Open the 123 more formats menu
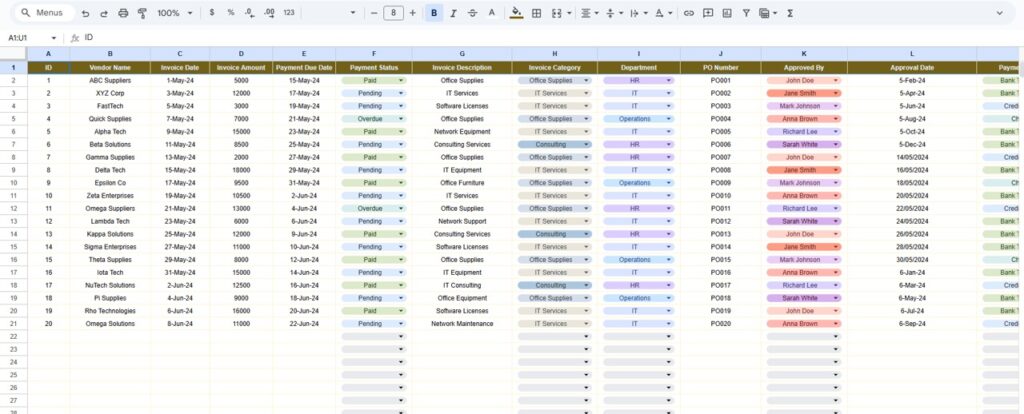 (x=289, y=13)
